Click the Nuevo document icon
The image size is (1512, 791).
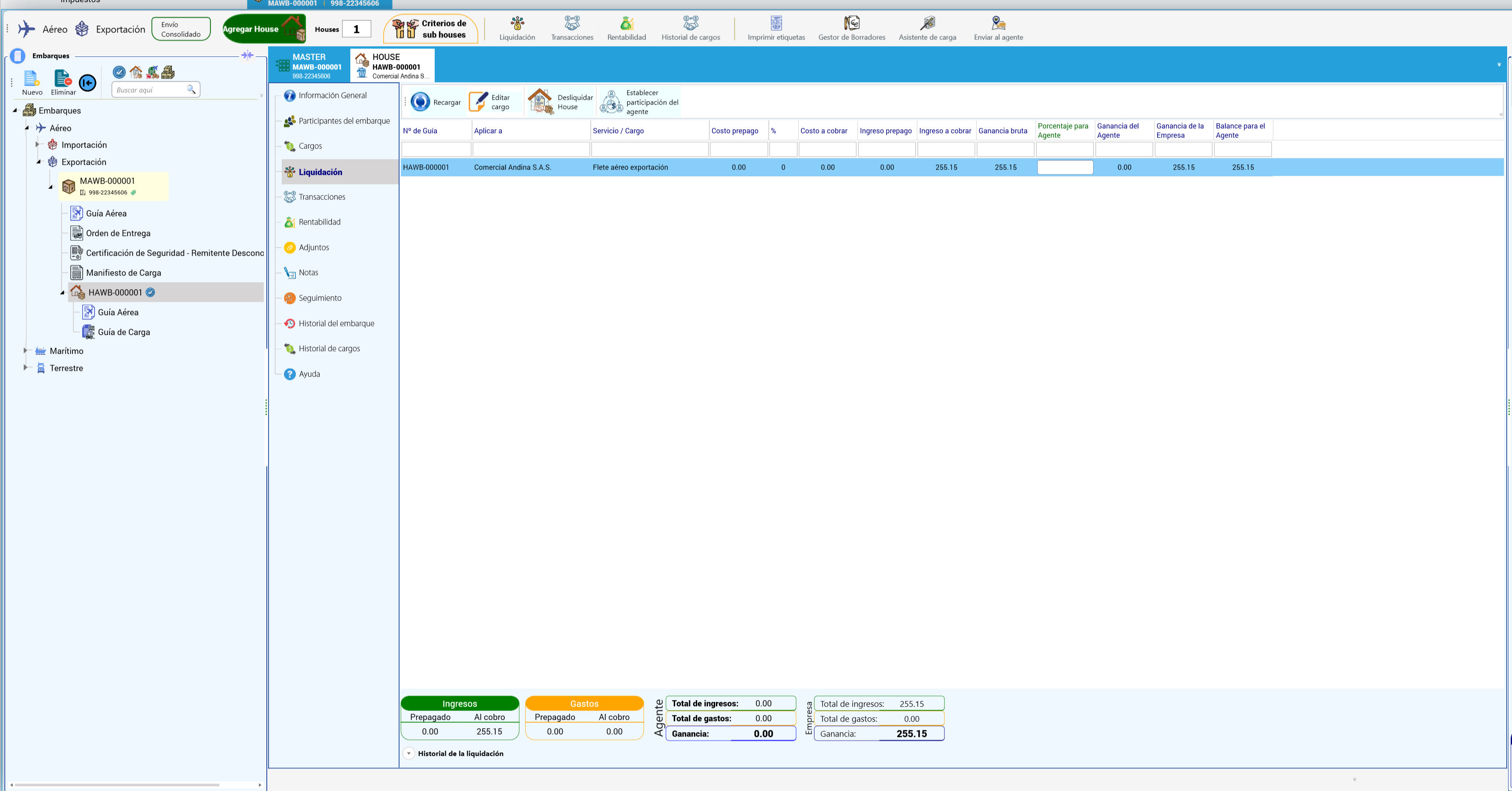click(x=32, y=78)
